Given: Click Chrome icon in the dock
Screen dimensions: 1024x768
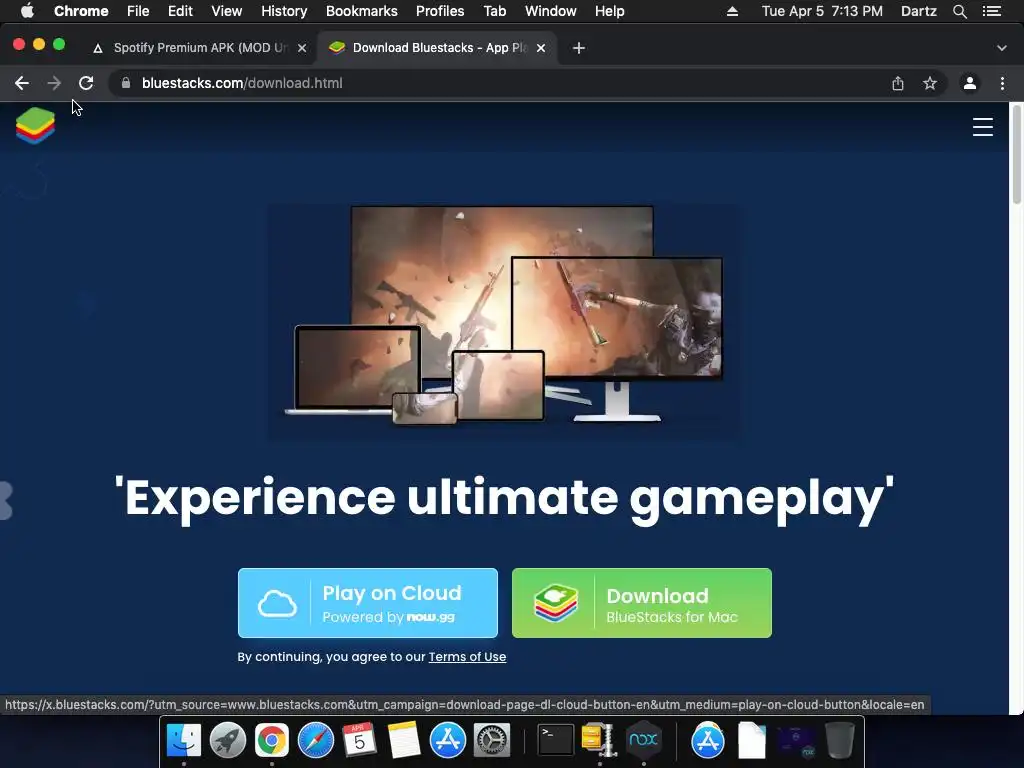Looking at the screenshot, I should pyautogui.click(x=272, y=741).
